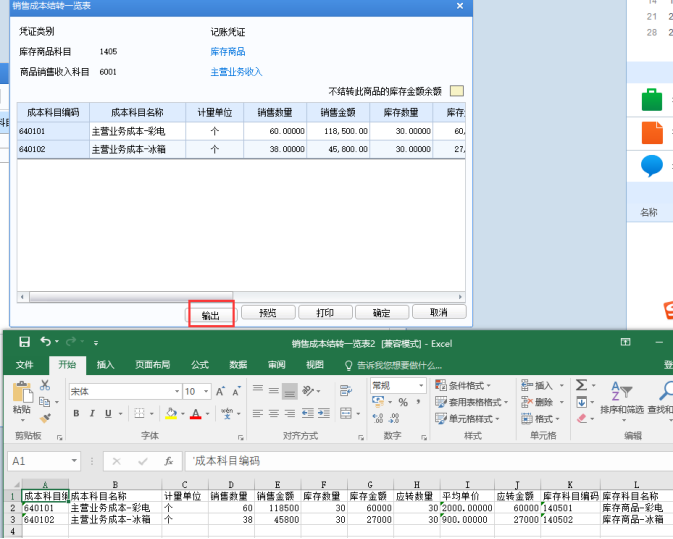Toggle Underline formatting
This screenshot has width=673, height=539.
108,414
